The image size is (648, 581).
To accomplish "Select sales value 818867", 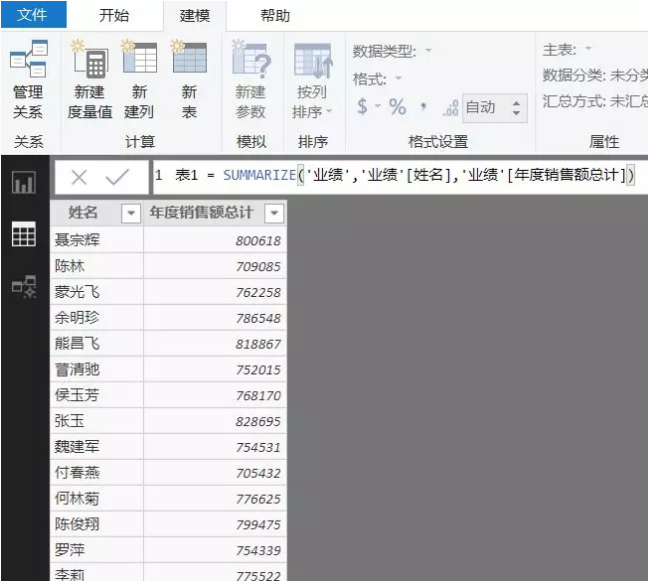I will click(215, 344).
